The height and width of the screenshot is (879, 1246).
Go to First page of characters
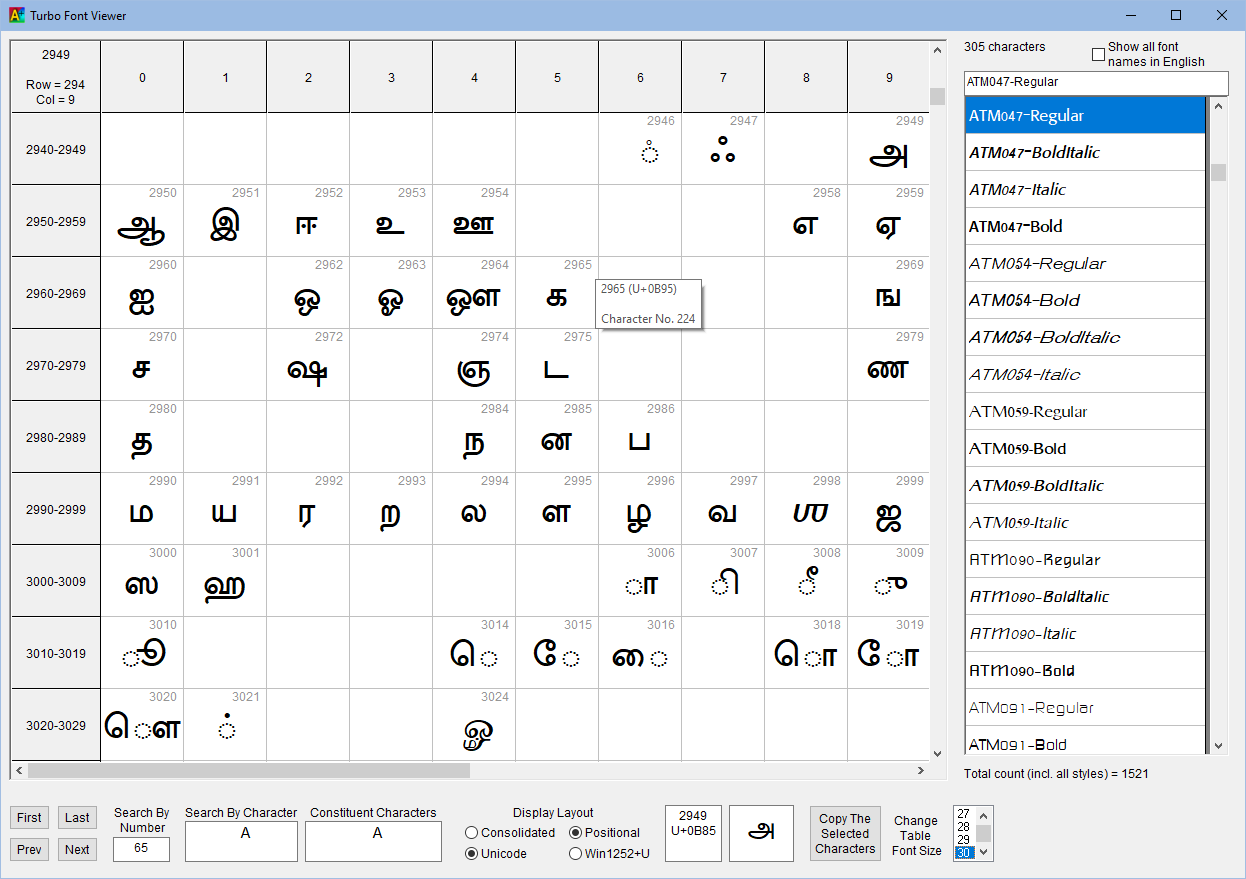pos(30,817)
